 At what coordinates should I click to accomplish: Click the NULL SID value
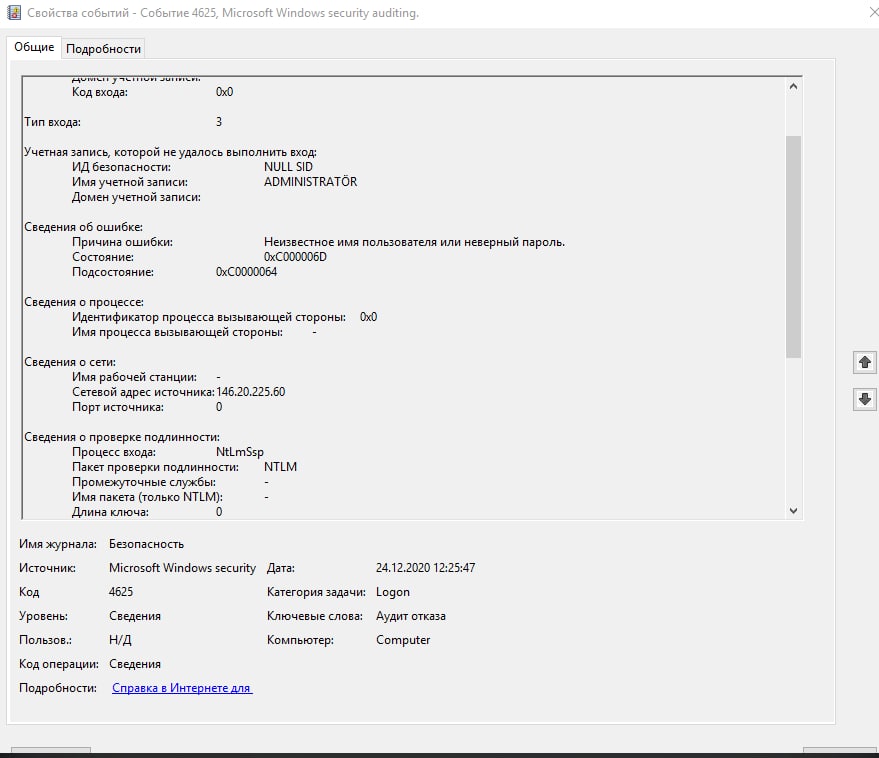click(288, 167)
